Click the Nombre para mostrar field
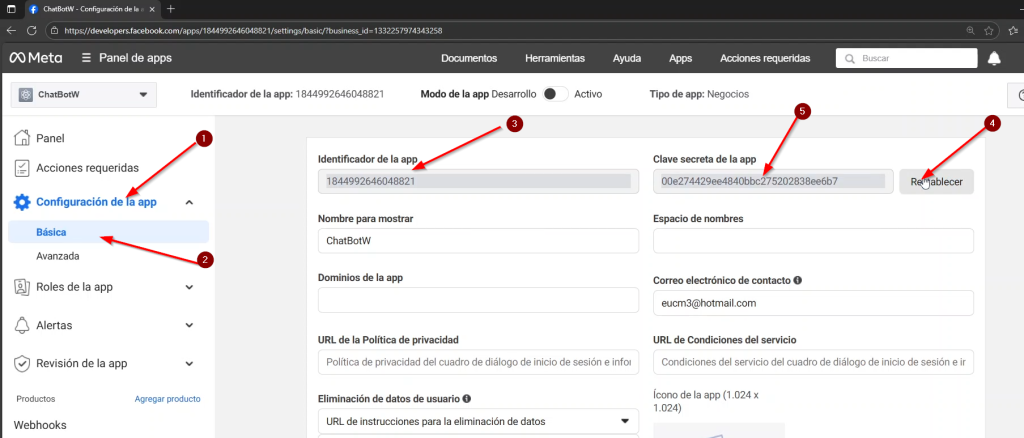The image size is (1024, 438). click(x=478, y=241)
